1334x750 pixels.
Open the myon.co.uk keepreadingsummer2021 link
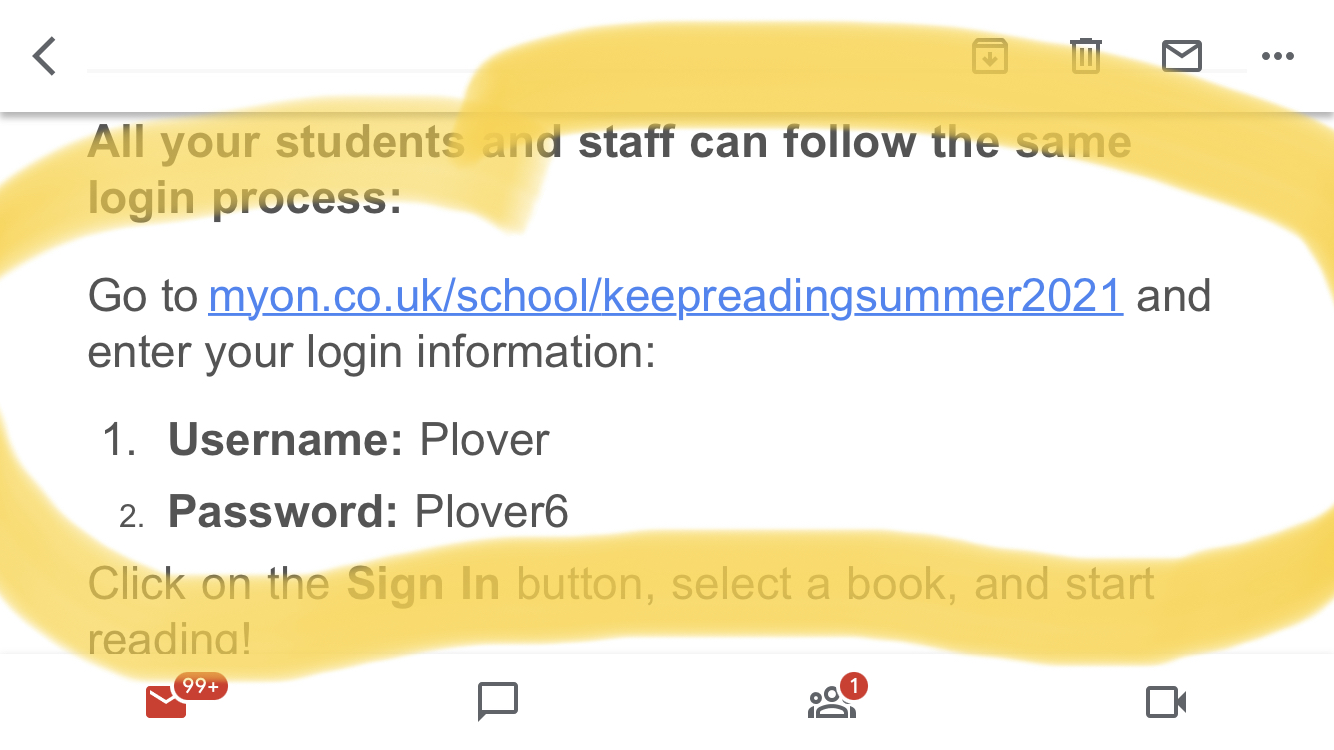[x=665, y=296]
